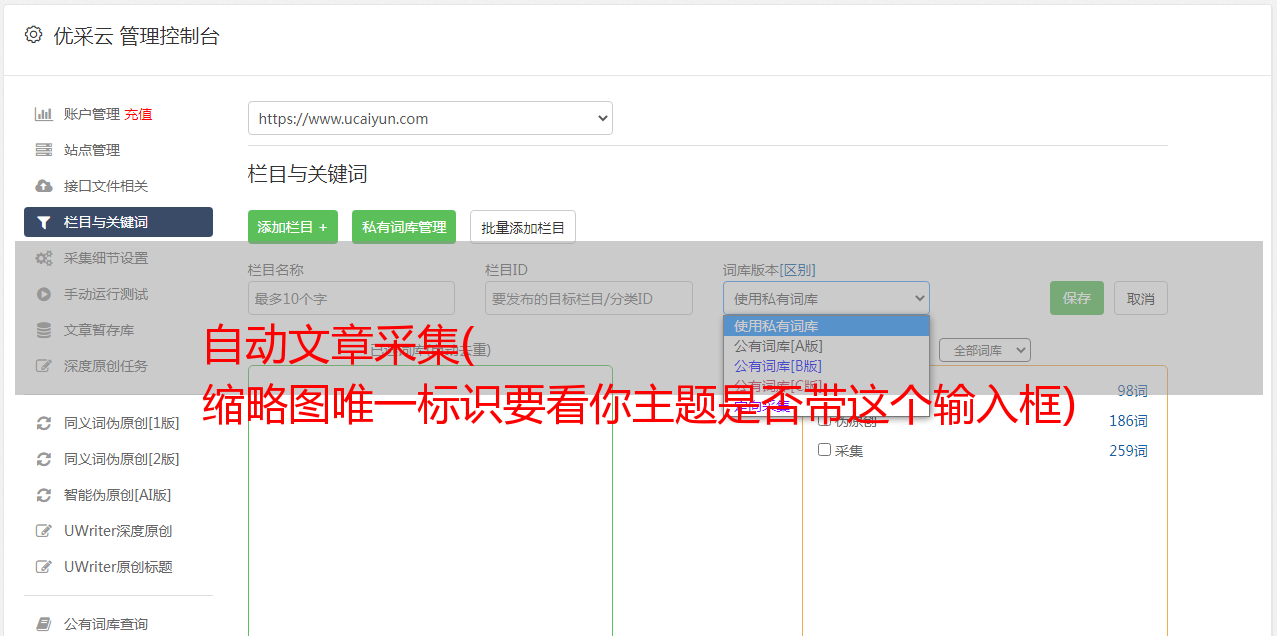Tick the 采集 checkbox
The image size is (1277, 636).
point(825,450)
